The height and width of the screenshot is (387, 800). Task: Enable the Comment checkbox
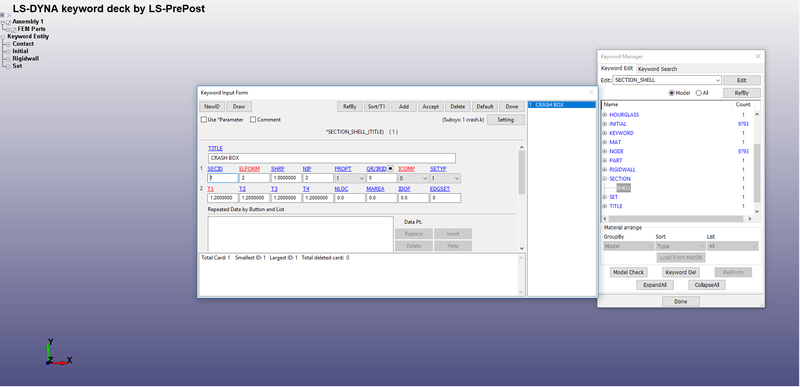[253, 120]
